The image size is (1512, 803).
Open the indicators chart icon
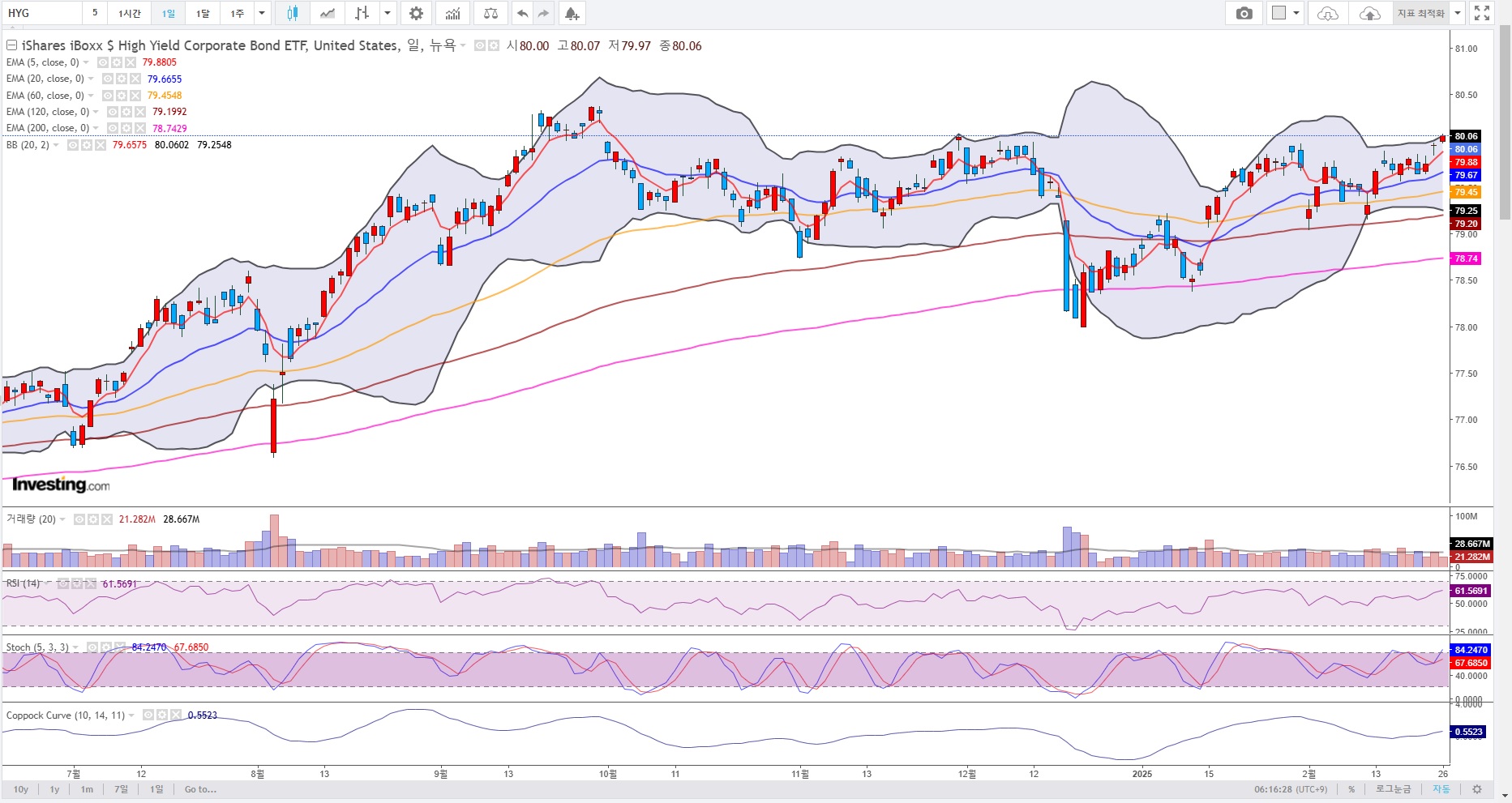coord(453,13)
